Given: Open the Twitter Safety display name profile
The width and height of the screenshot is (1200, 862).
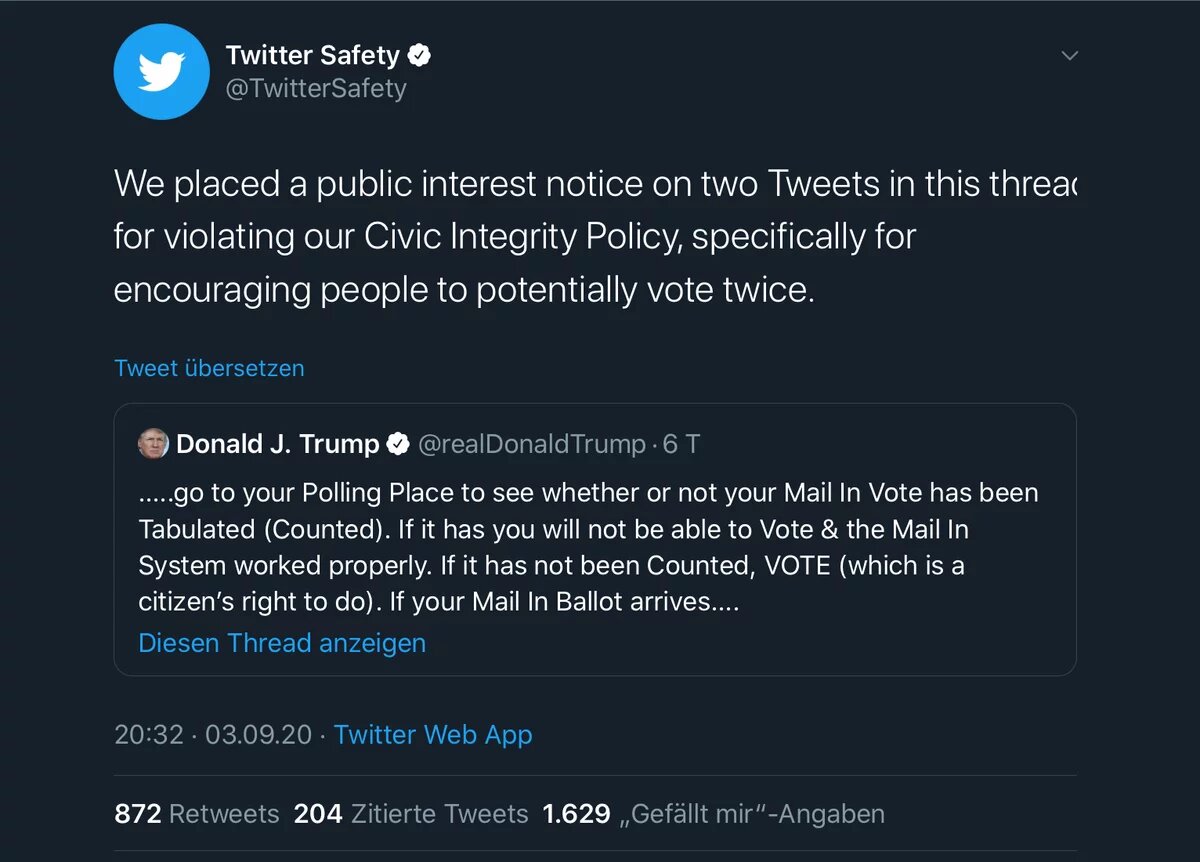Looking at the screenshot, I should click(312, 55).
